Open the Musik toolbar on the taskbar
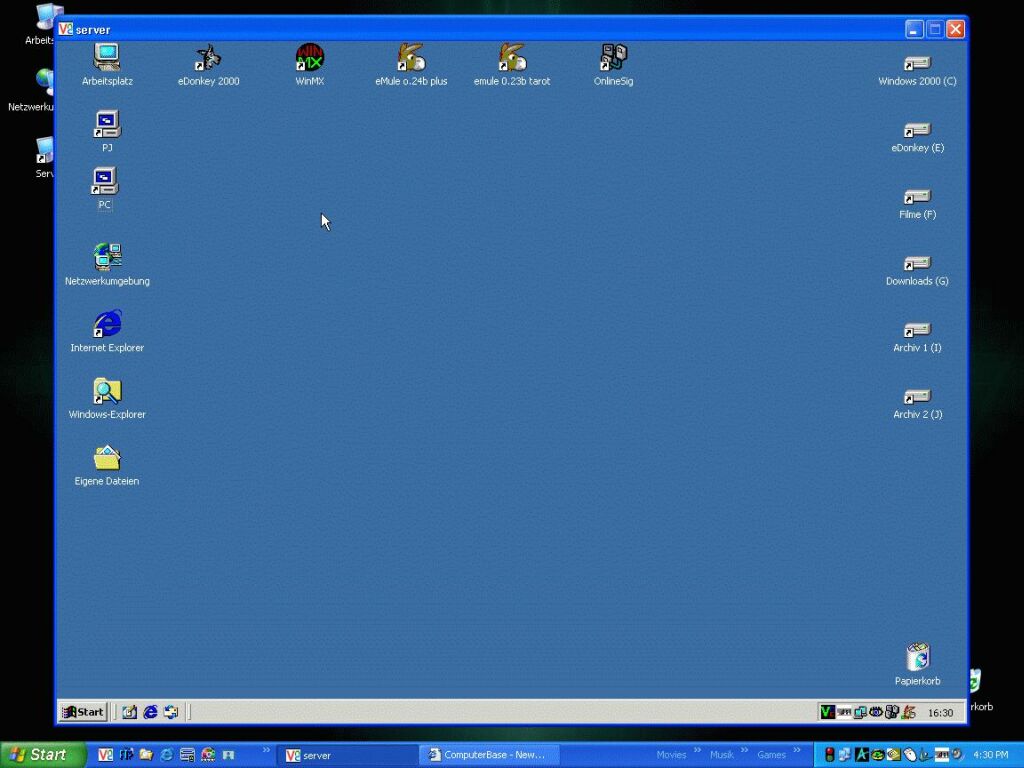This screenshot has height=768, width=1024. (722, 755)
